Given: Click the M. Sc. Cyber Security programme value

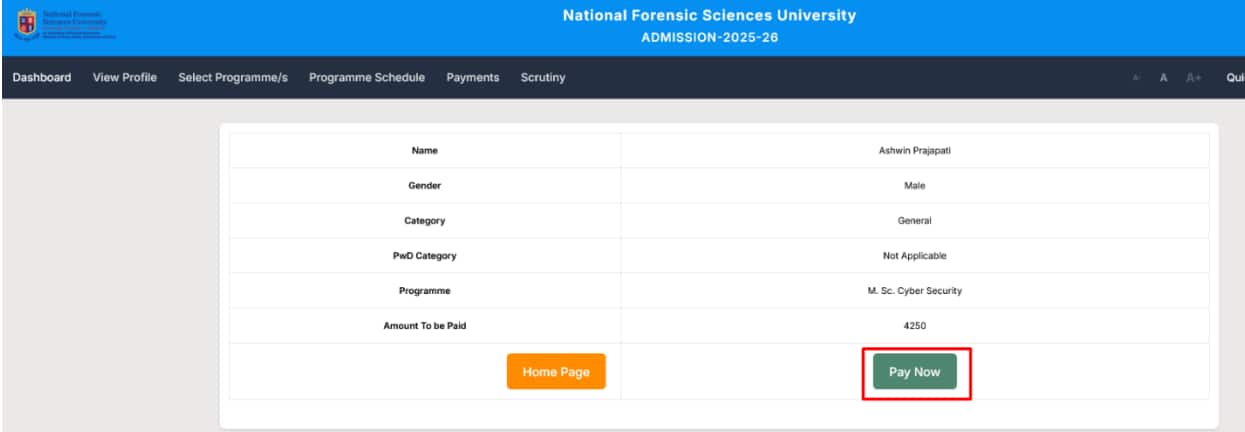Looking at the screenshot, I should click(914, 291).
